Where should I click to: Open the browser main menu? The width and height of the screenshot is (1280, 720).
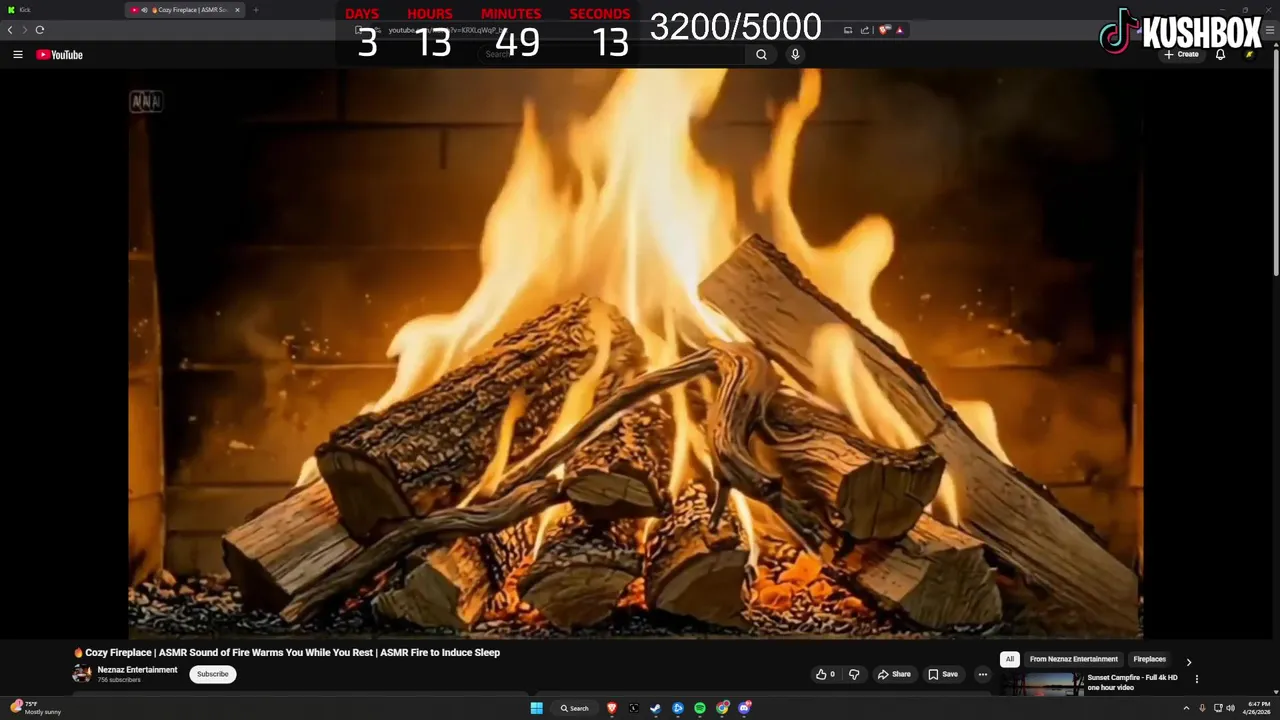(x=1270, y=30)
